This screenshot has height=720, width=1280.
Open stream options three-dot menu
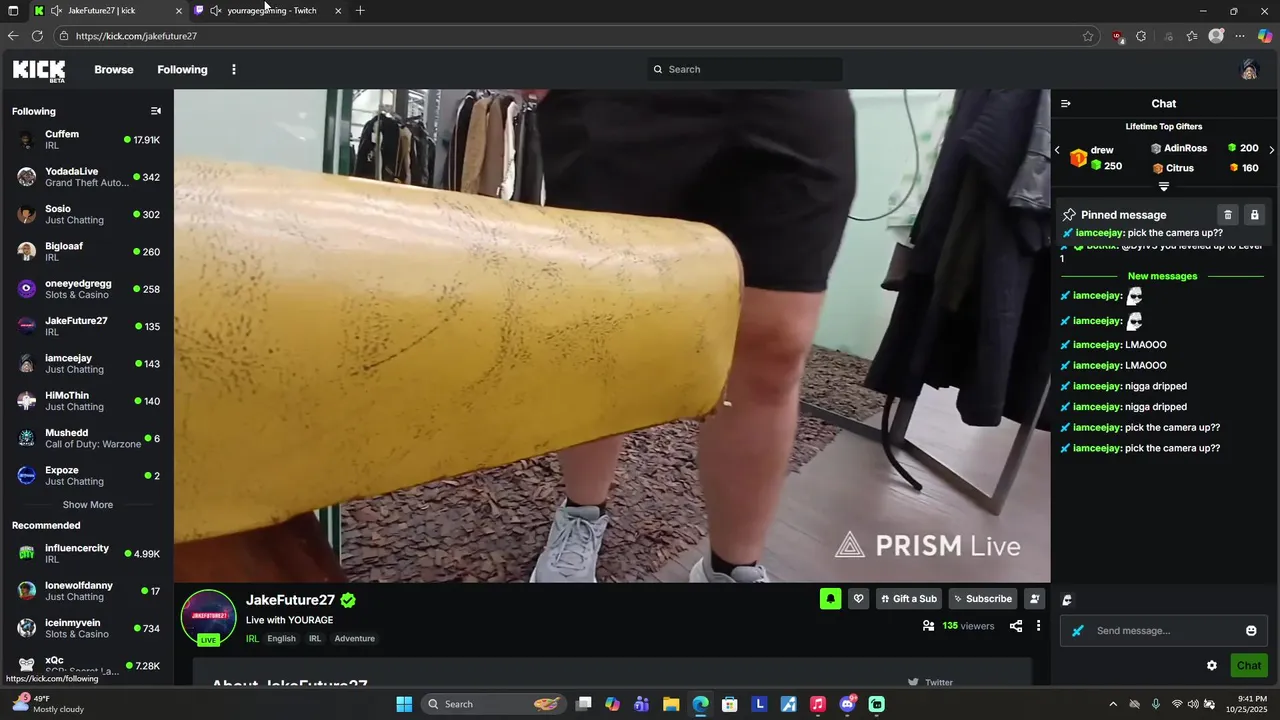coord(1038,626)
